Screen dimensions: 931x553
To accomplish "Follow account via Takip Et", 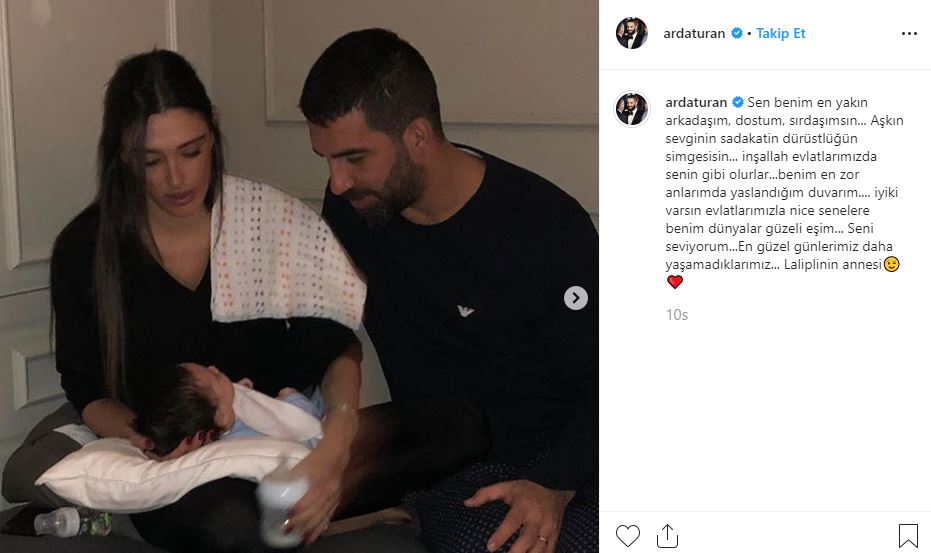I will pos(780,33).
